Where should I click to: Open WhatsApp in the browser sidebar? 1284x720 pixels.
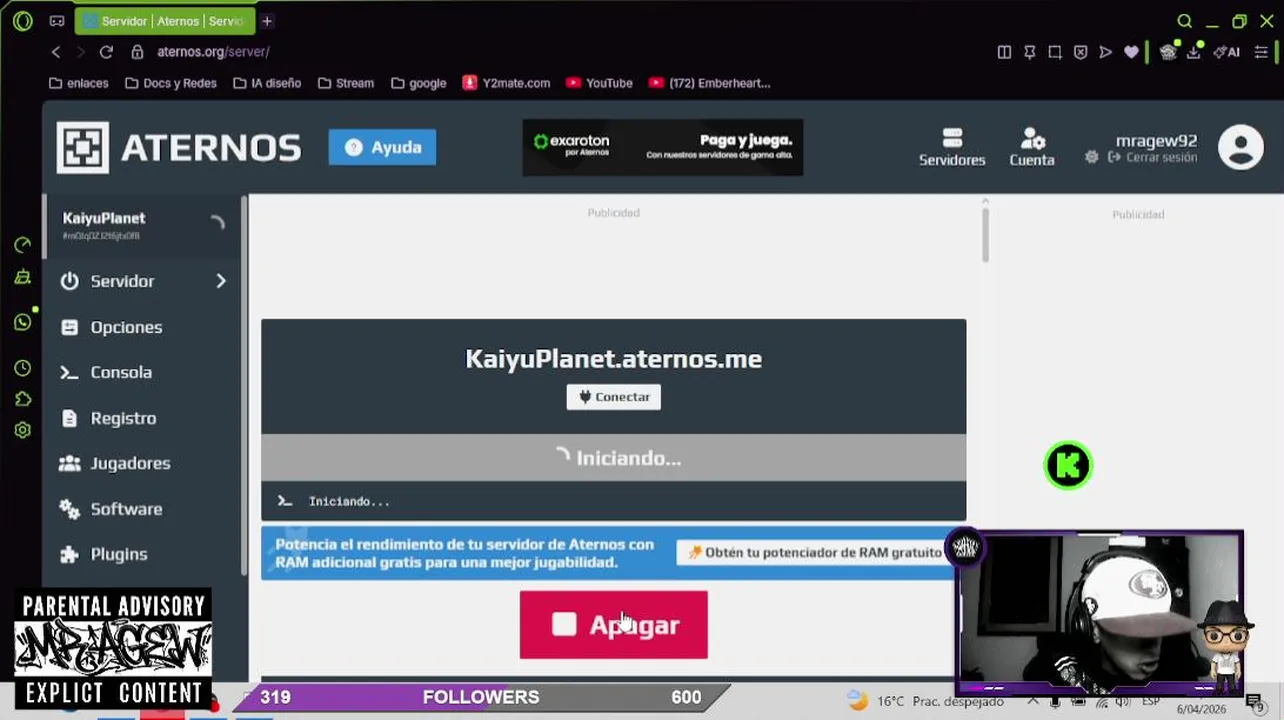[x=23, y=322]
